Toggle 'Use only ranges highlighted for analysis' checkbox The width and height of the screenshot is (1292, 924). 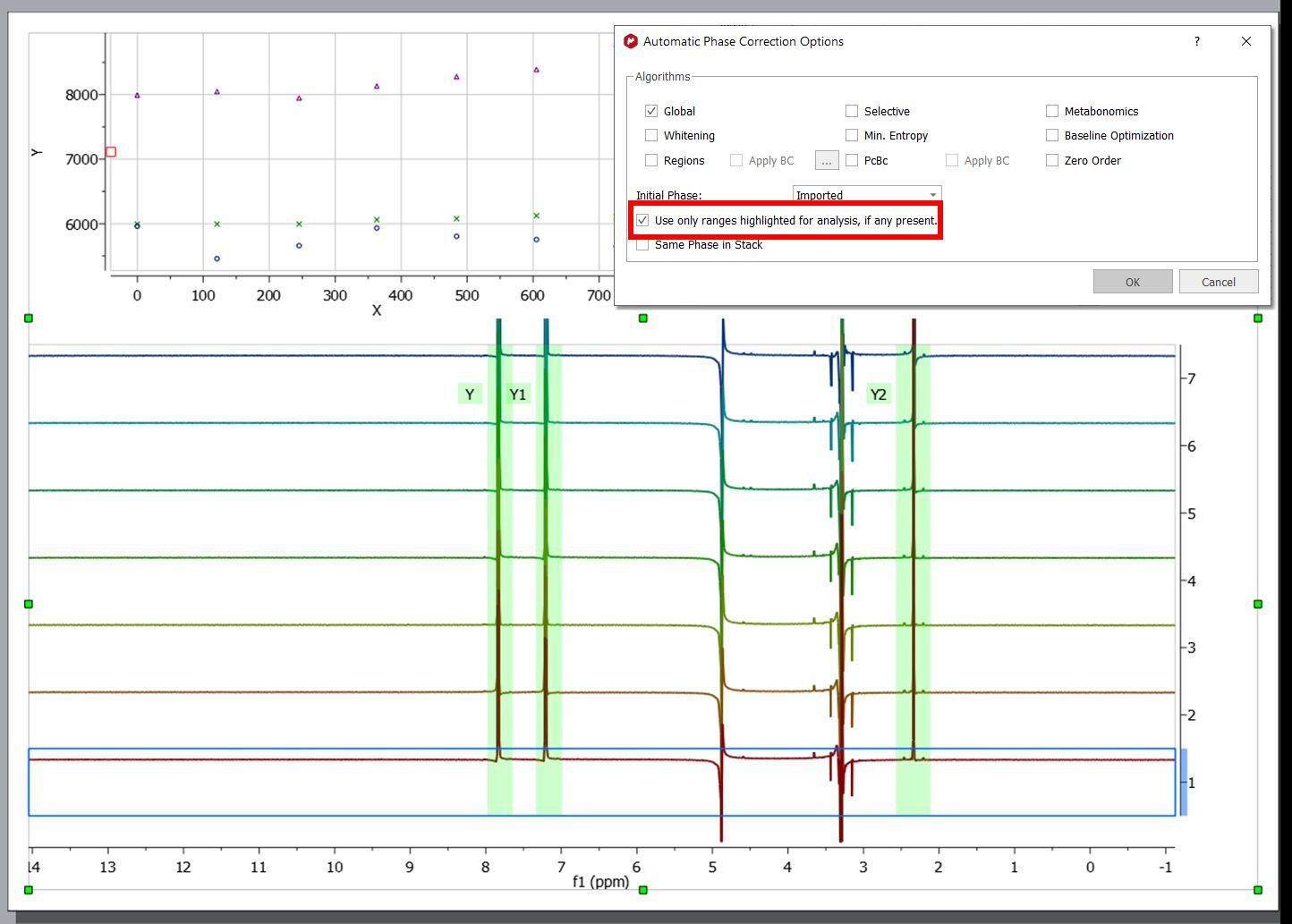(x=642, y=220)
